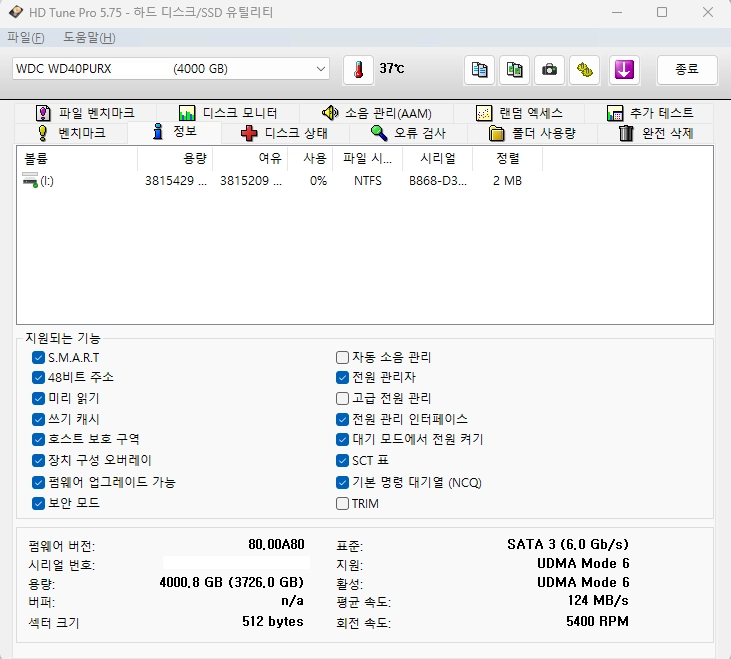This screenshot has height=659, width=731.
Task: Click the SATA 3 (6.0 Gb/s) value
Action: (x=568, y=544)
